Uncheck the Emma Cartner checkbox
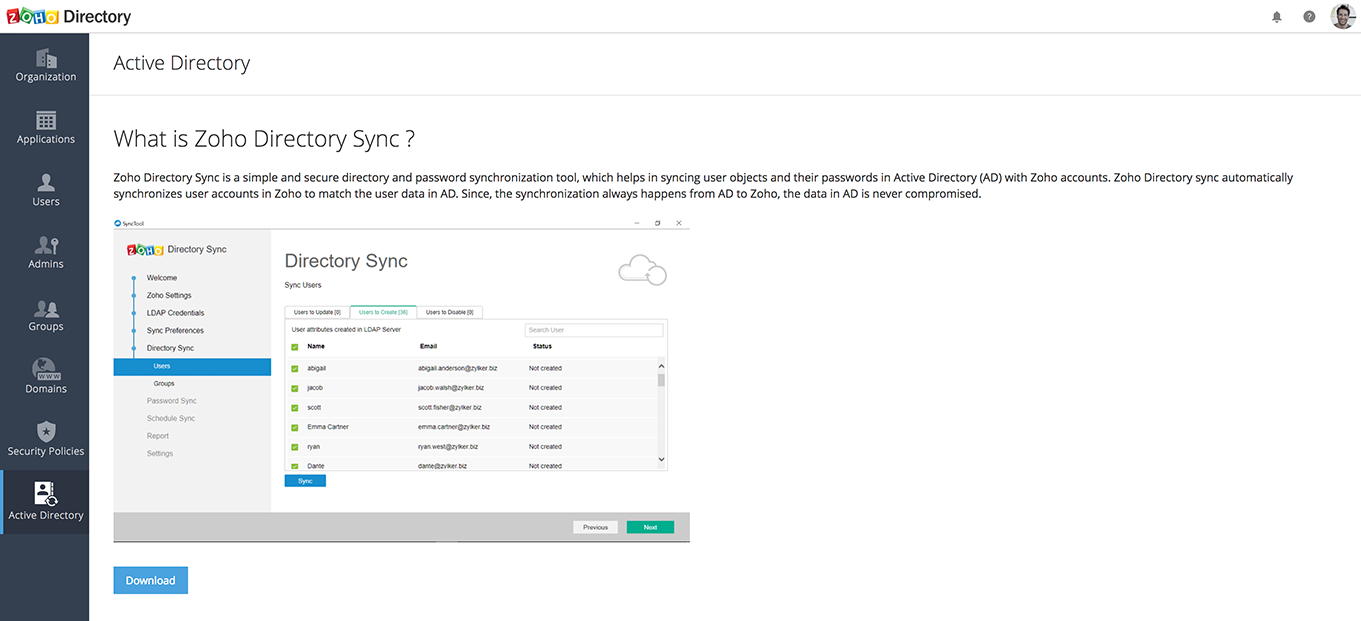 click(295, 427)
